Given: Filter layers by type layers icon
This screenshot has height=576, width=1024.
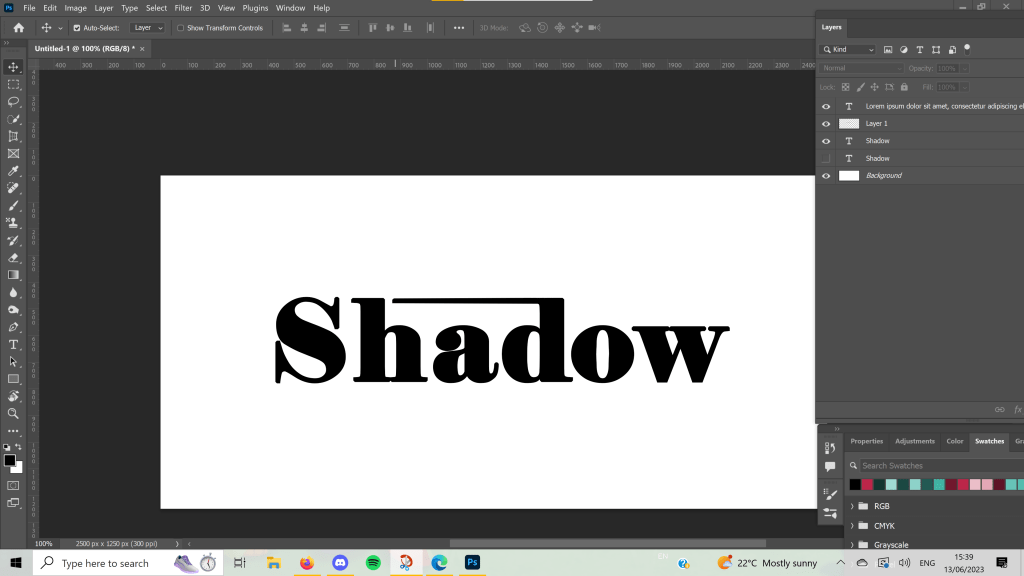Looking at the screenshot, I should [920, 49].
